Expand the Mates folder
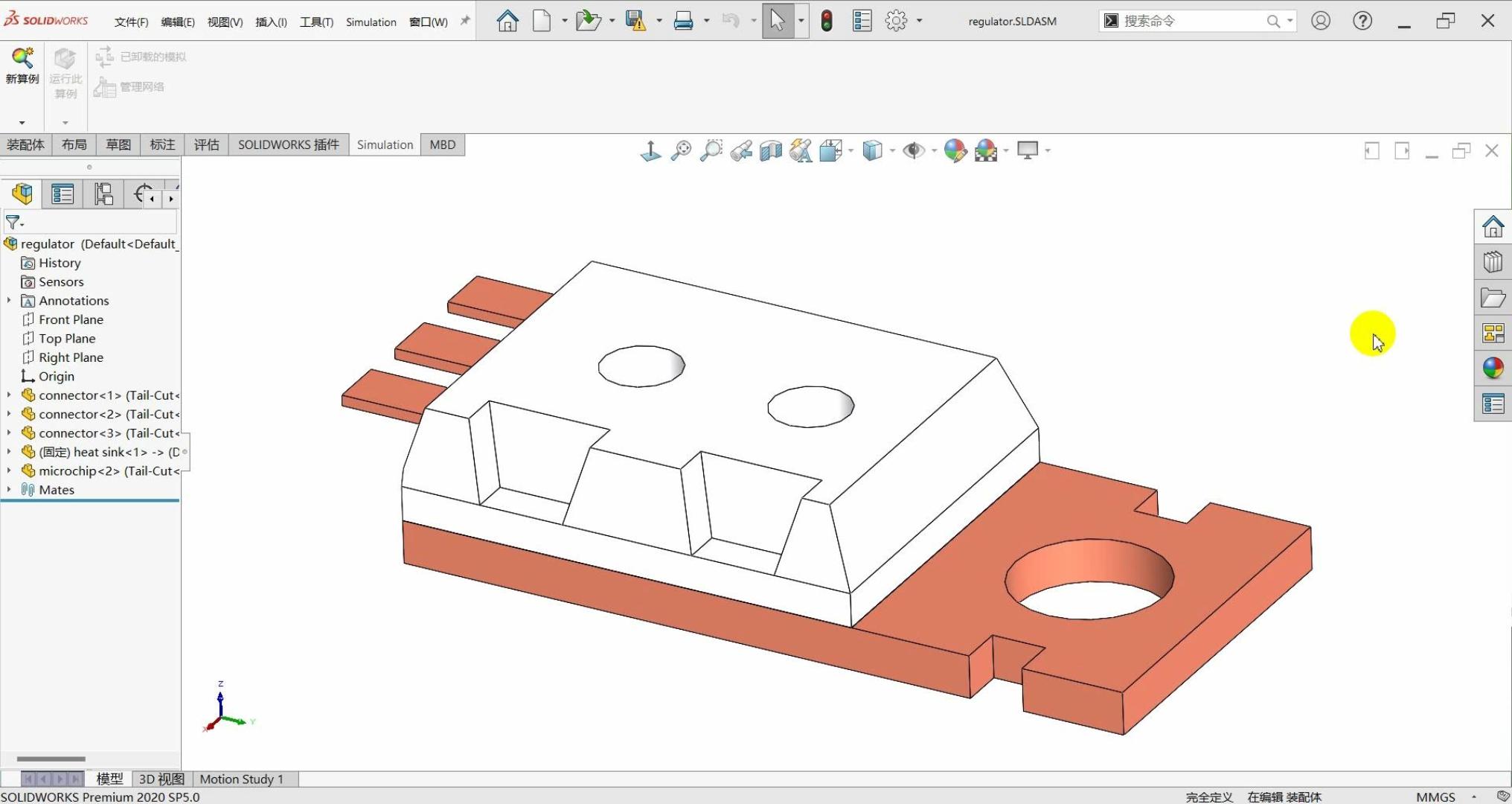This screenshot has height=804, width=1512. click(x=9, y=490)
